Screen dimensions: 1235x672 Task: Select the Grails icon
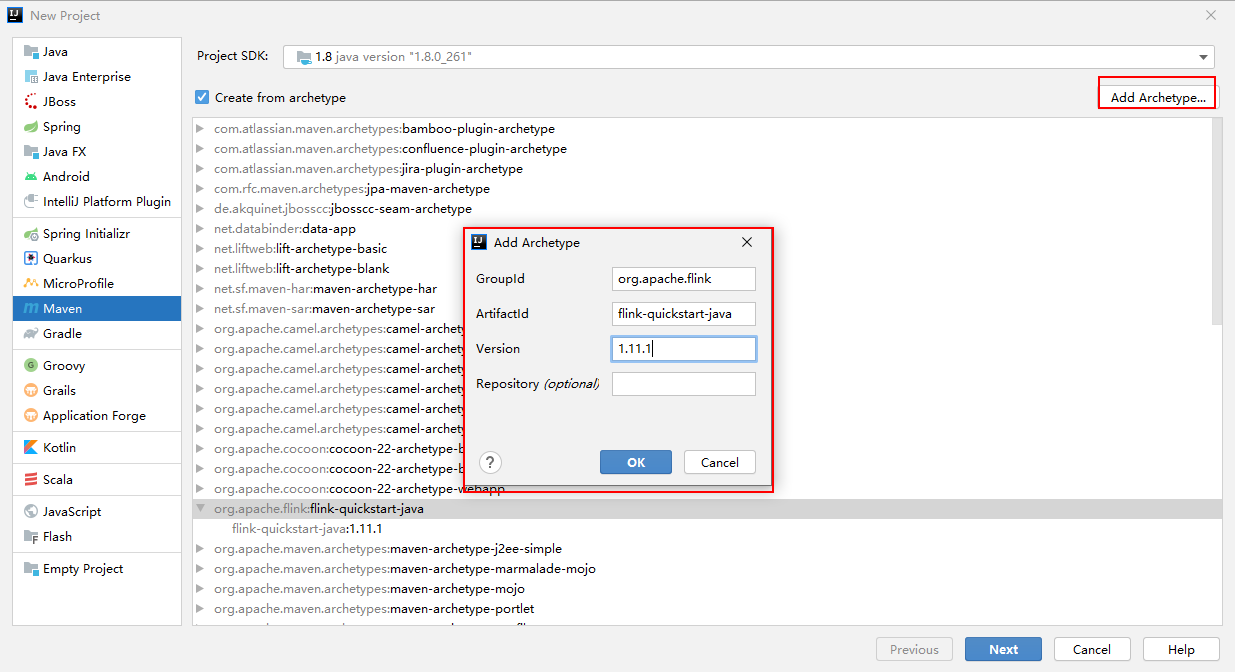[31, 391]
